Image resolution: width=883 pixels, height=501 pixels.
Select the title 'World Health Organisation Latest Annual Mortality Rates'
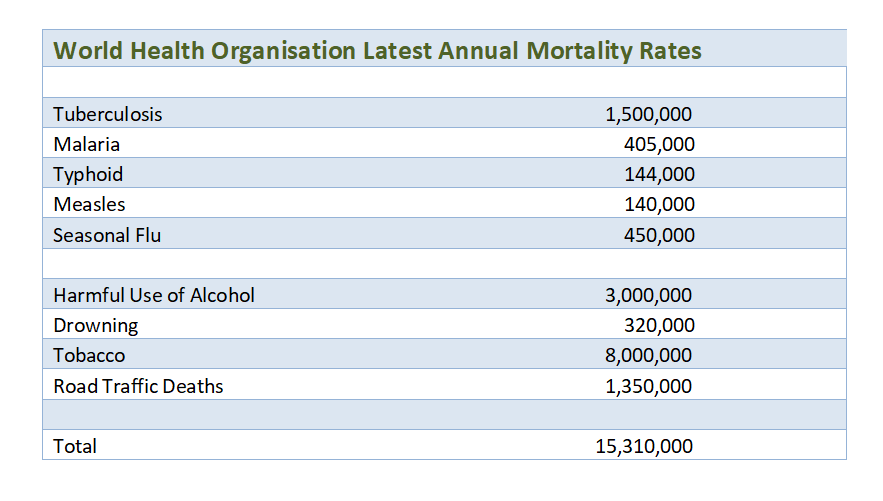[x=377, y=51]
